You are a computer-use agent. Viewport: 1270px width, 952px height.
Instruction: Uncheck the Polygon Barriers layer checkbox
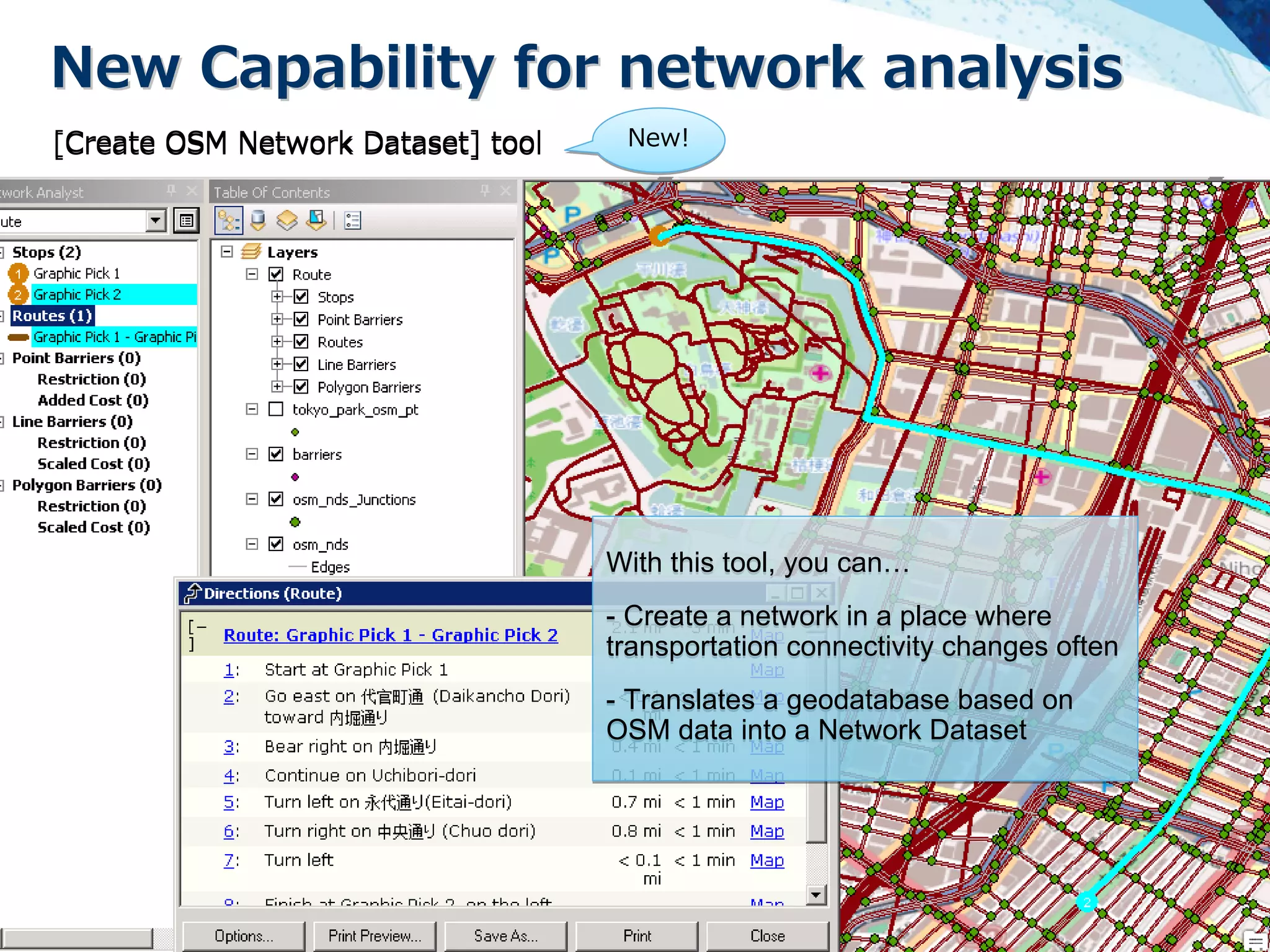click(x=301, y=387)
